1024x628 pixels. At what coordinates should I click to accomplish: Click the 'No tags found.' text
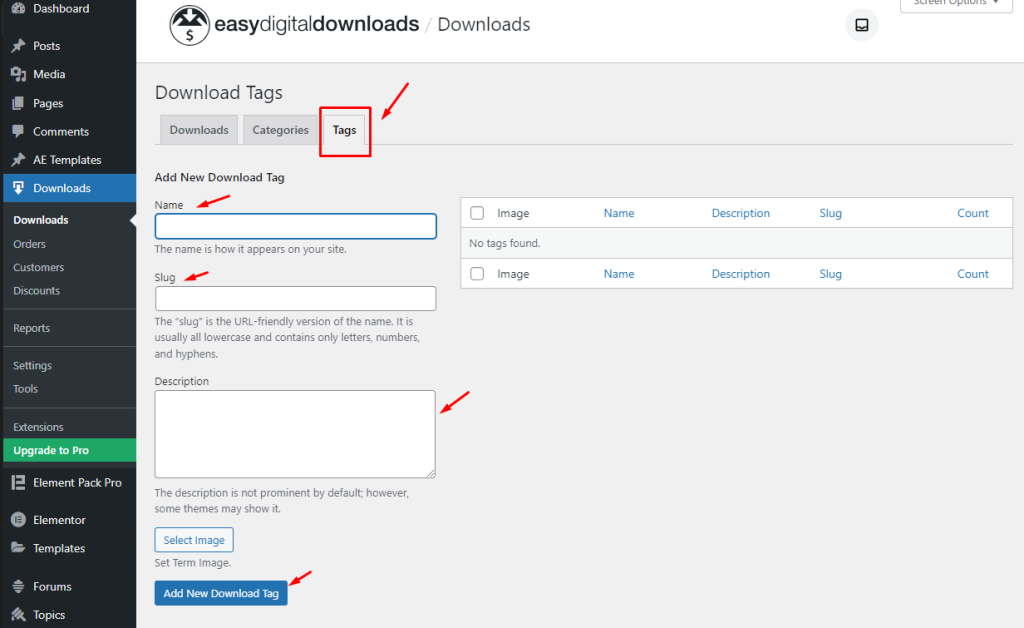(x=505, y=243)
